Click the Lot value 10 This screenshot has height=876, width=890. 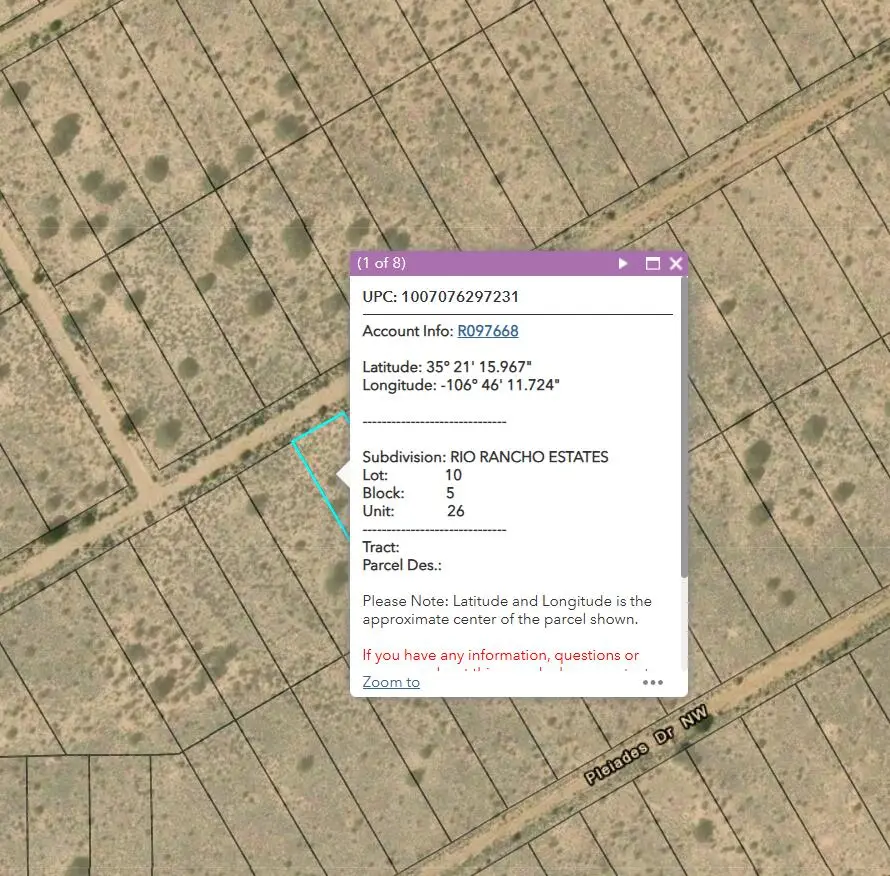tap(453, 475)
